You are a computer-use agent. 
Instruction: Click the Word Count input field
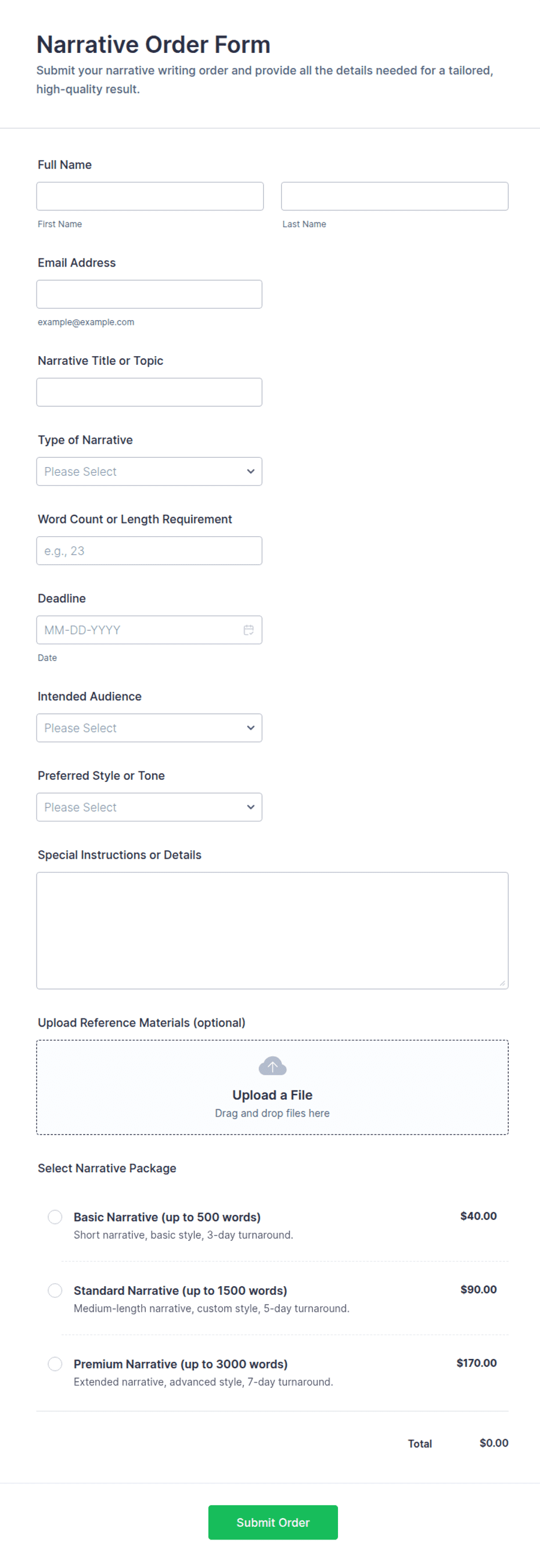(149, 551)
